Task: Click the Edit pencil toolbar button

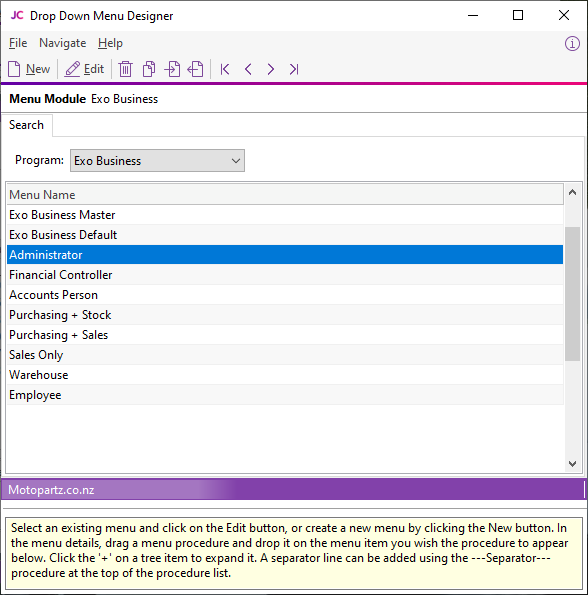Action: (84, 69)
